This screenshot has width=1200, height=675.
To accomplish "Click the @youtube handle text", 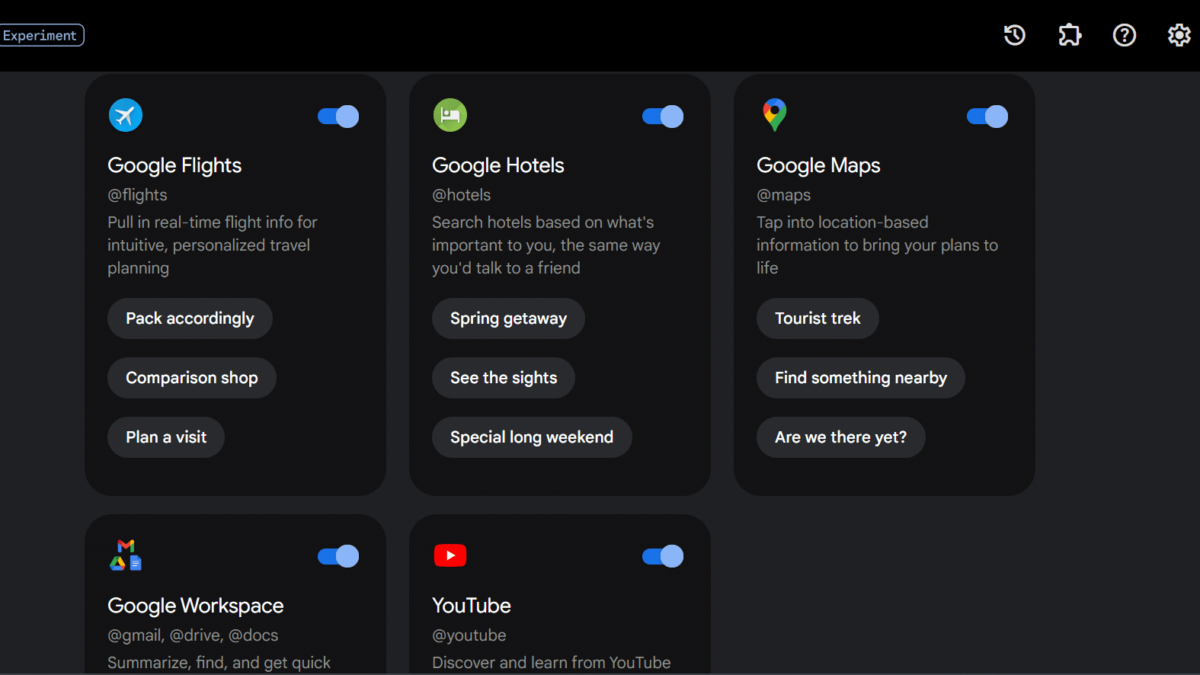I will (469, 635).
